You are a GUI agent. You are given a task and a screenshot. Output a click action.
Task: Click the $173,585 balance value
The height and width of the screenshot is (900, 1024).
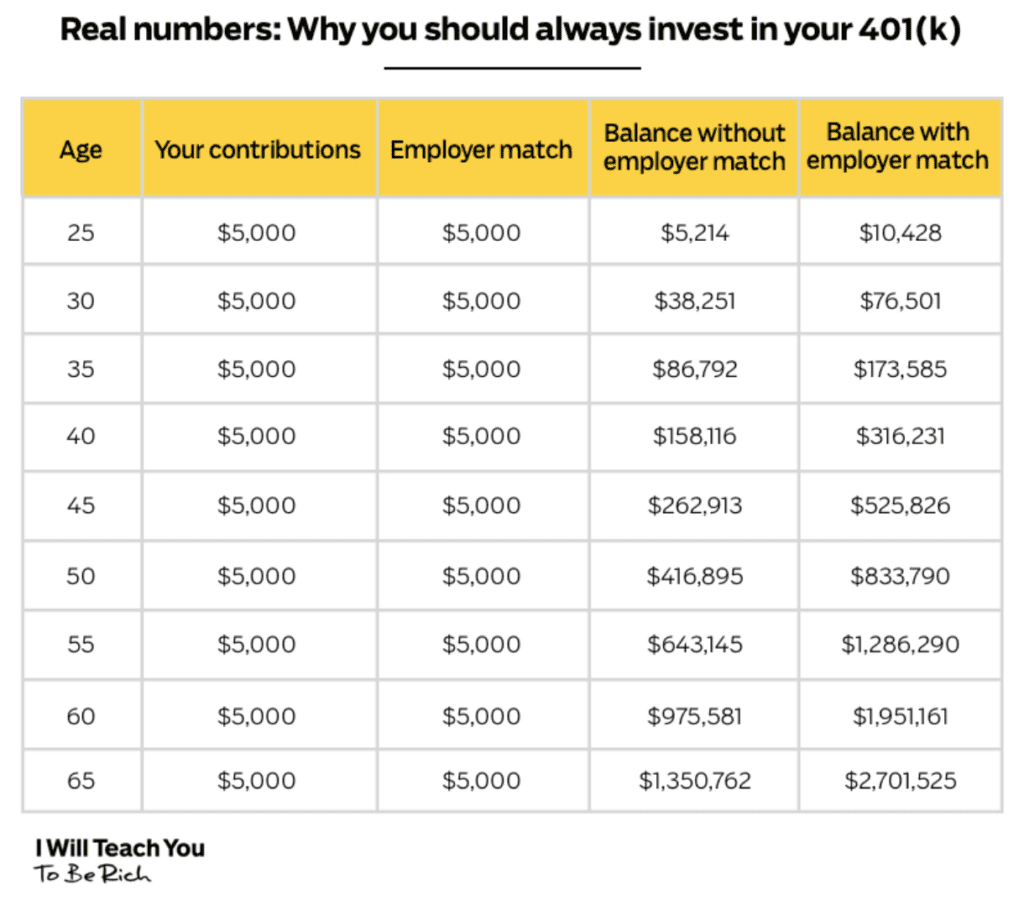tap(900, 369)
